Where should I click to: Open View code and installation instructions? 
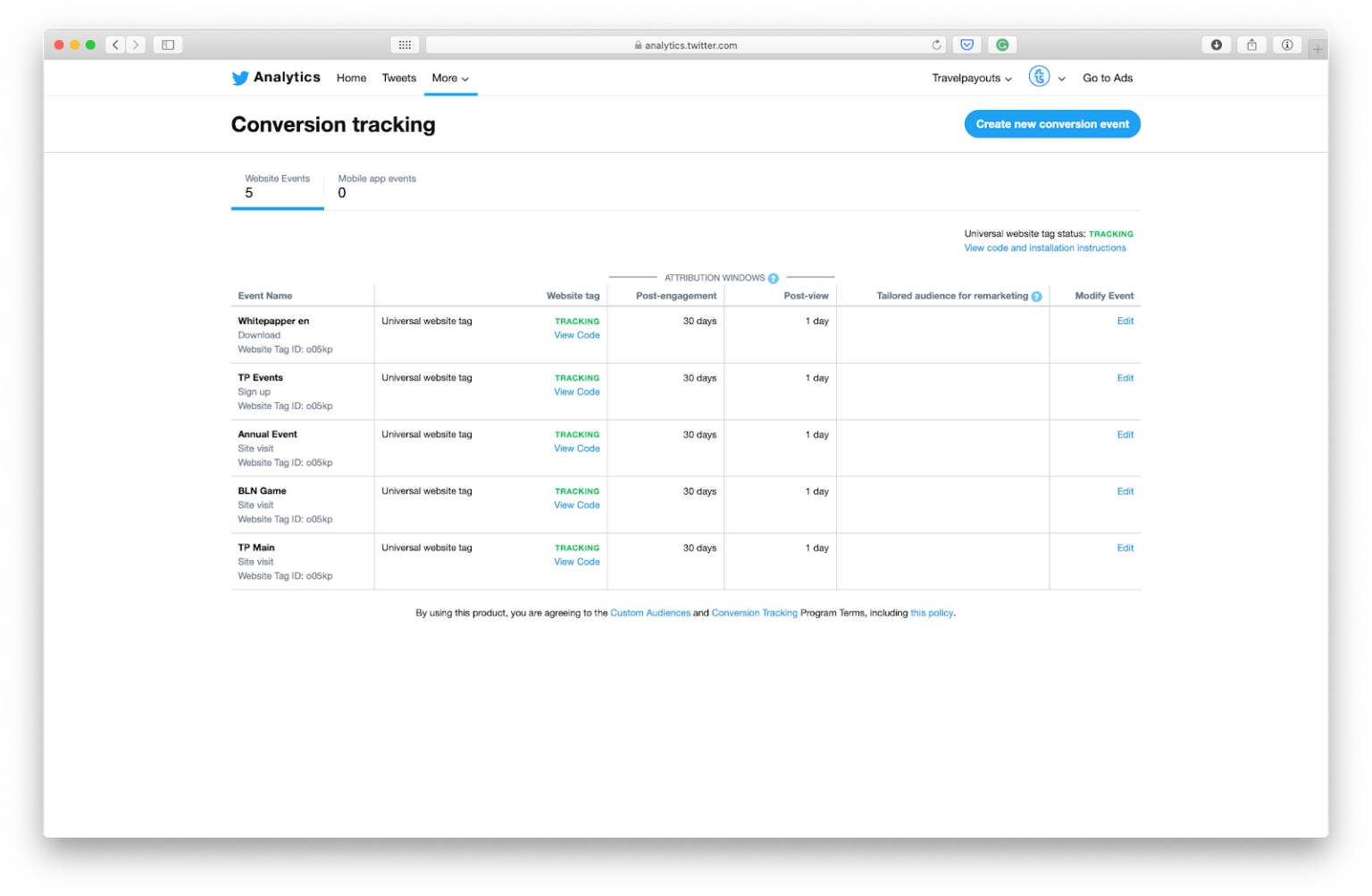tap(1045, 247)
